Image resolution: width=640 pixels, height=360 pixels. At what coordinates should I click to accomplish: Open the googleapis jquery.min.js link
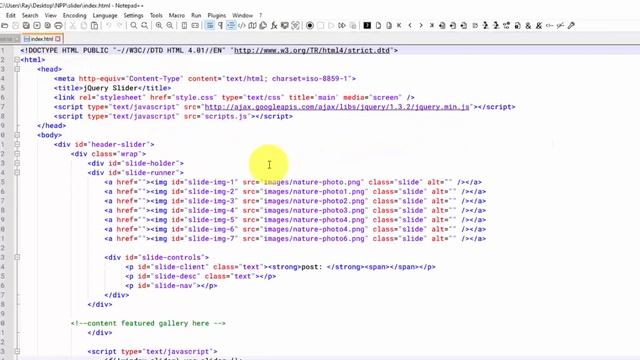(x=337, y=107)
